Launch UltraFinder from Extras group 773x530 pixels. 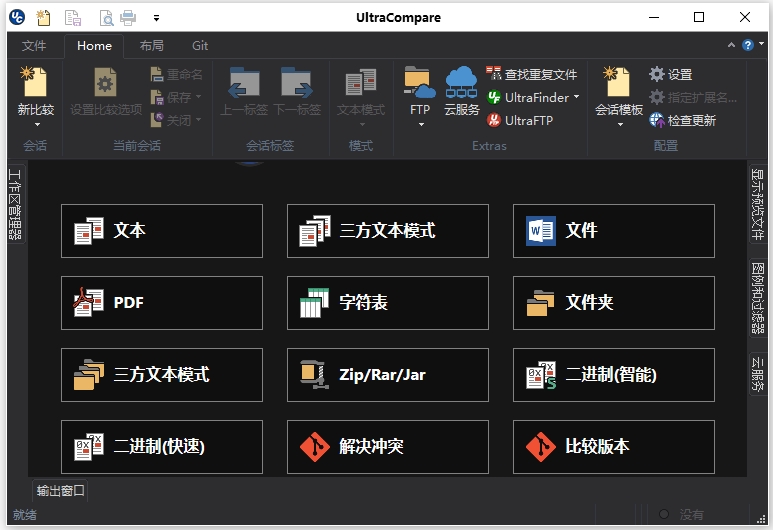[528, 97]
